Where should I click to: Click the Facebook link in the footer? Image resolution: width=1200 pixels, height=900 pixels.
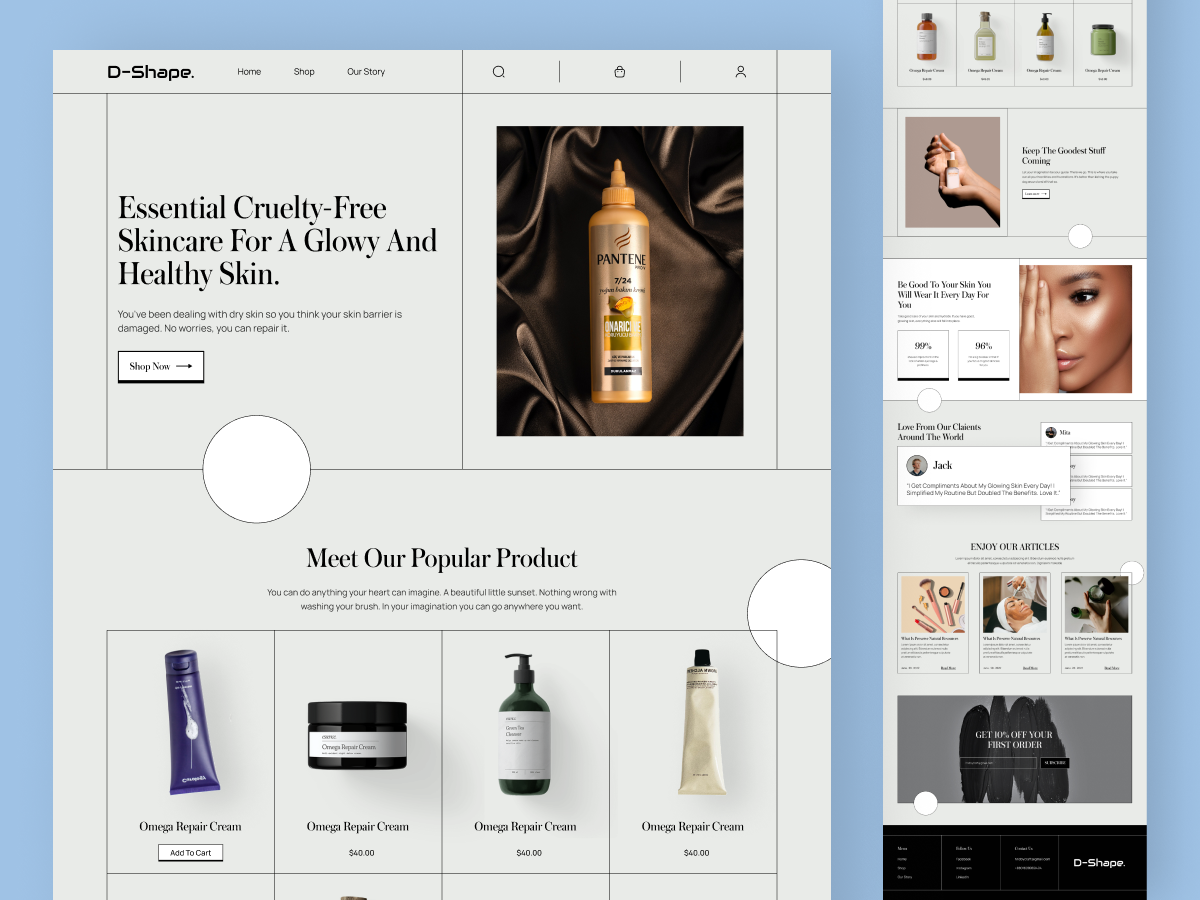pos(963,859)
